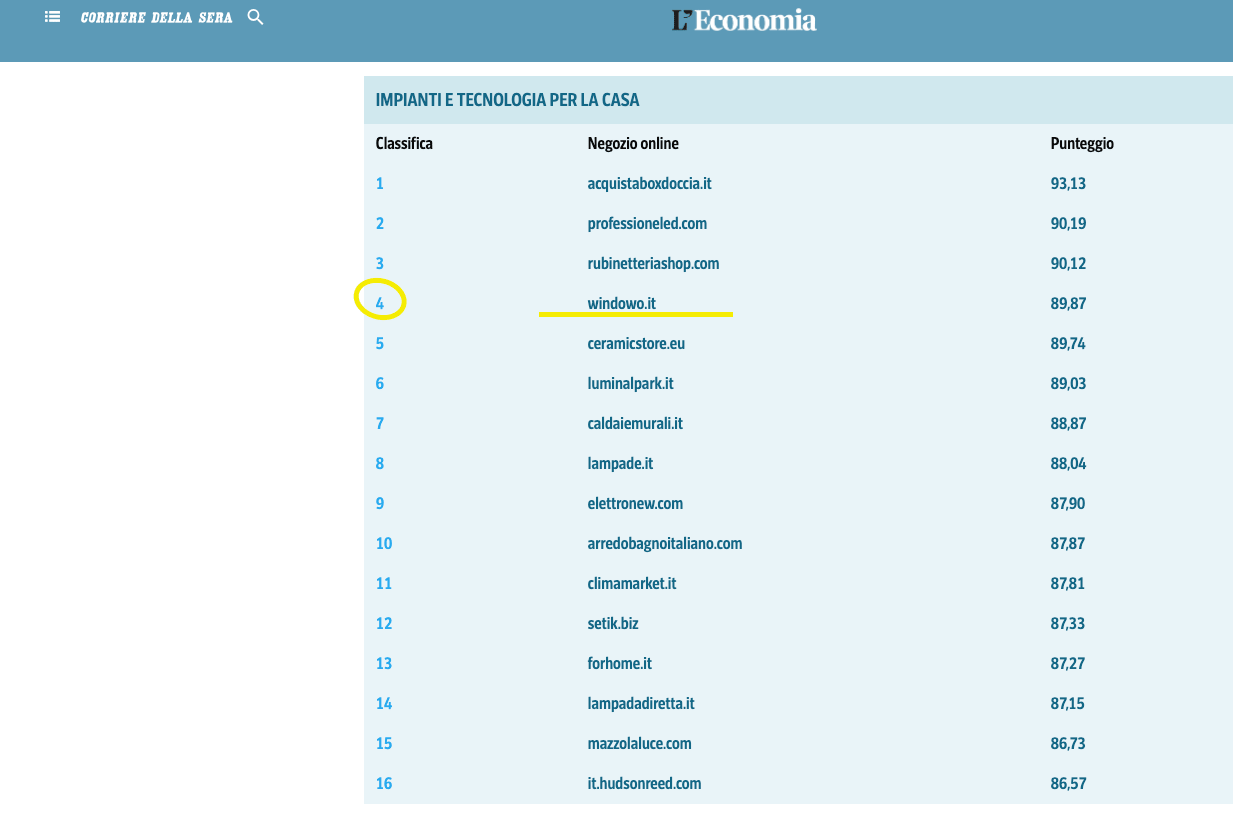Viewport: 1233px width, 816px height.
Task: Select rank number 10 in Classifica
Action: pyautogui.click(x=384, y=543)
